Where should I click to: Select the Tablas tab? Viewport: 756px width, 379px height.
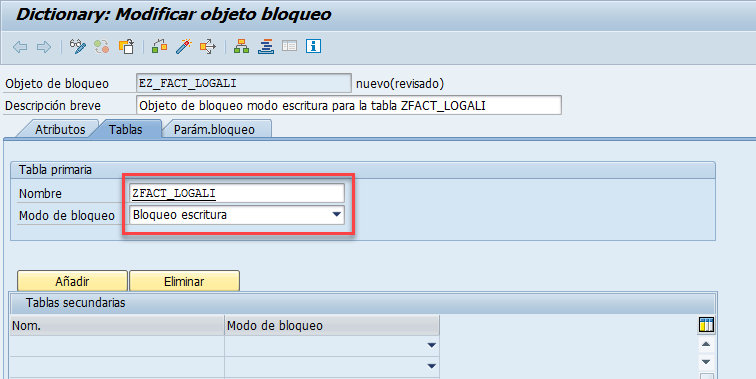point(125,129)
